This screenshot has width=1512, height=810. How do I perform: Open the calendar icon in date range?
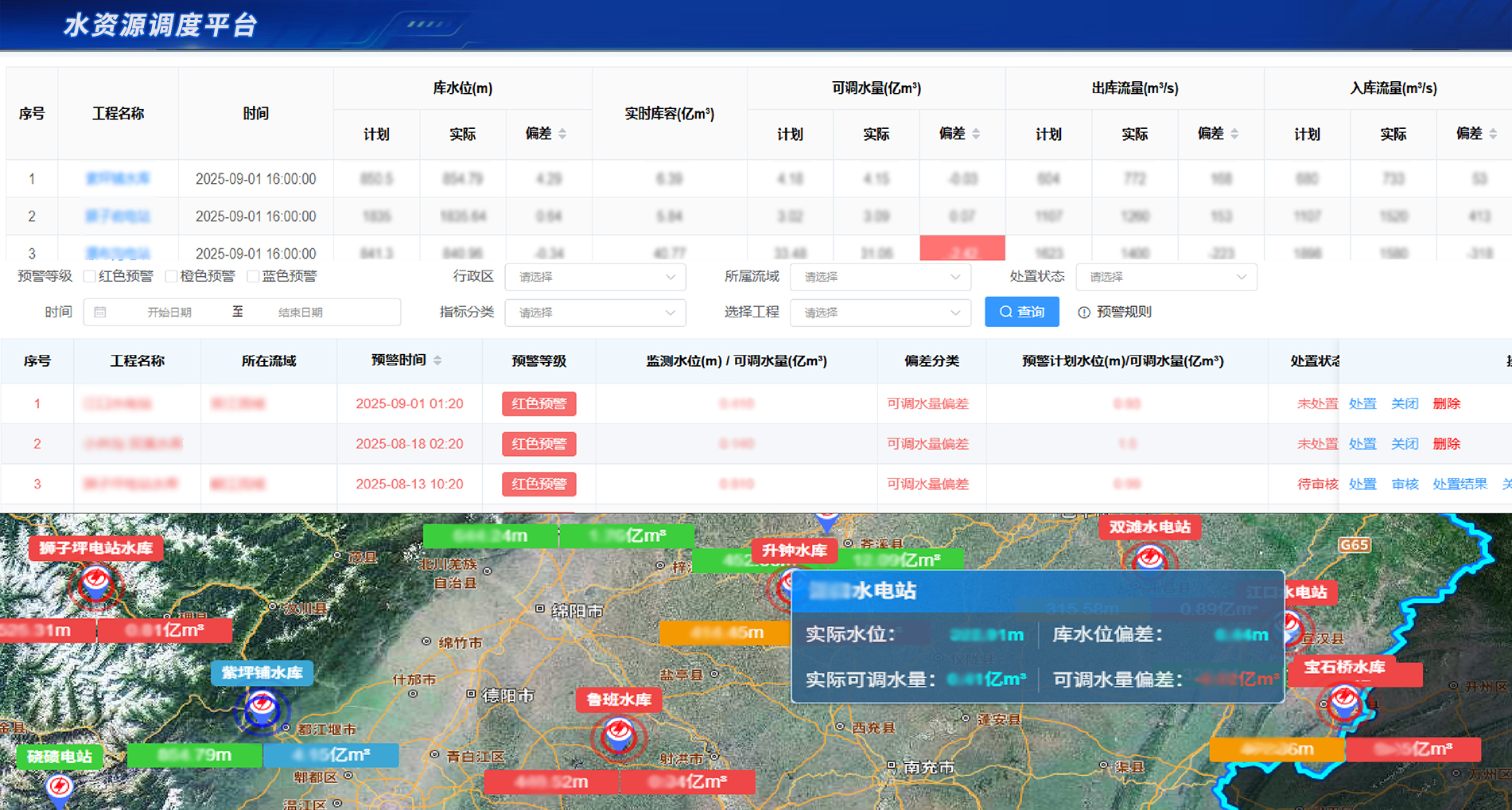(x=100, y=312)
